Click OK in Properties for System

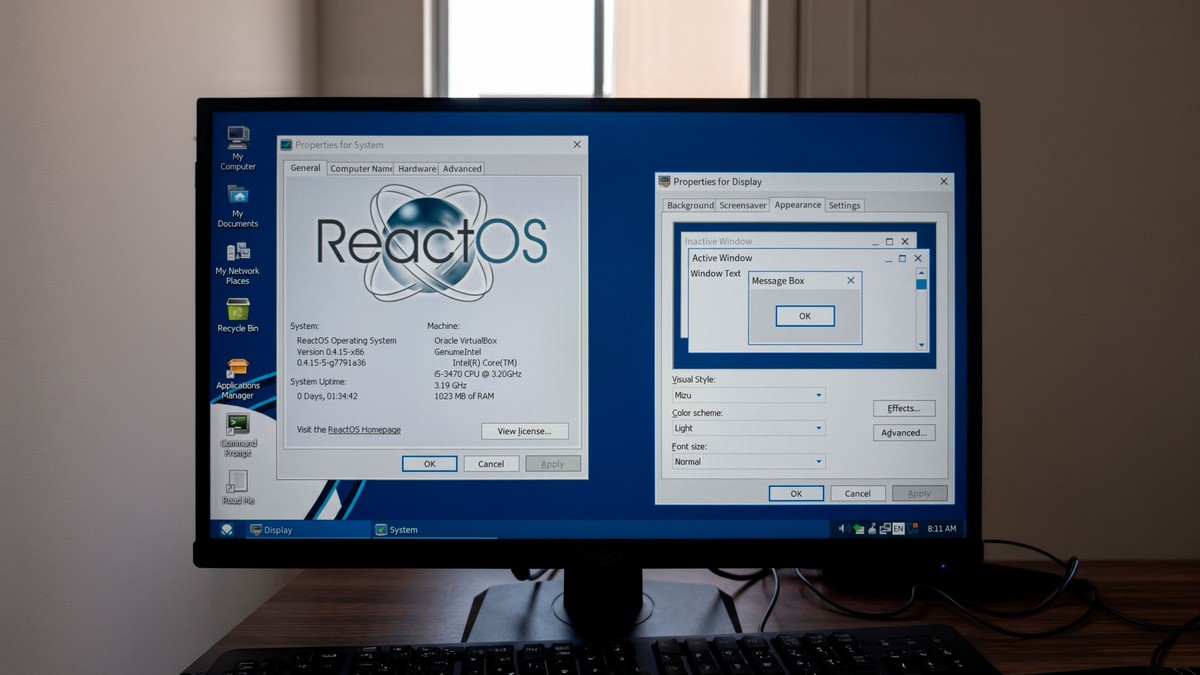(x=429, y=464)
